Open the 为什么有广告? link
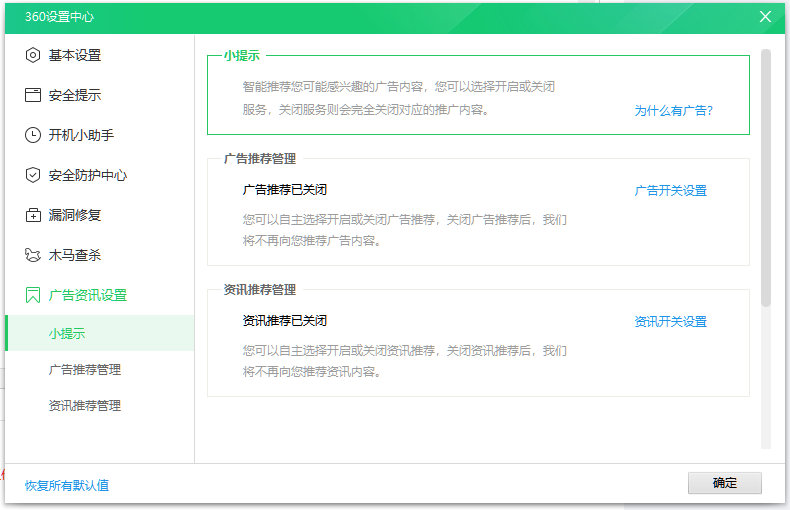The height and width of the screenshot is (510, 790). click(673, 111)
